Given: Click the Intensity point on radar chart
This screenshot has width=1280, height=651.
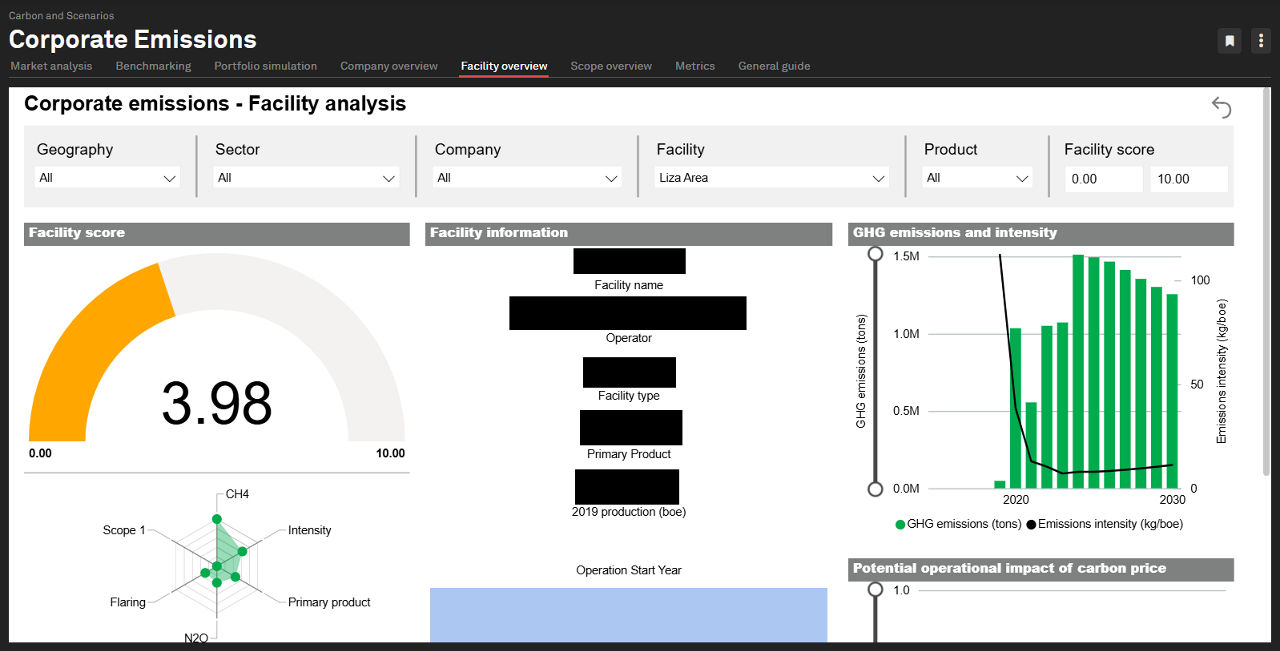Looking at the screenshot, I should [242, 551].
